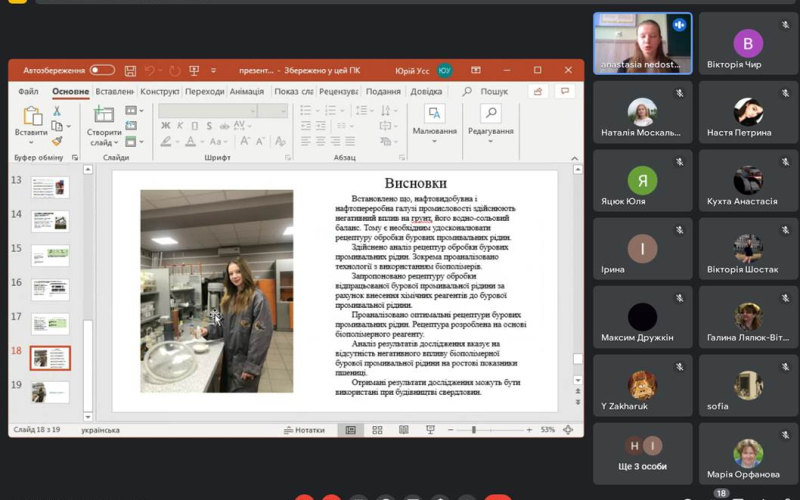Open the Вставлення ribbon tab
800x500 pixels.
115,91
